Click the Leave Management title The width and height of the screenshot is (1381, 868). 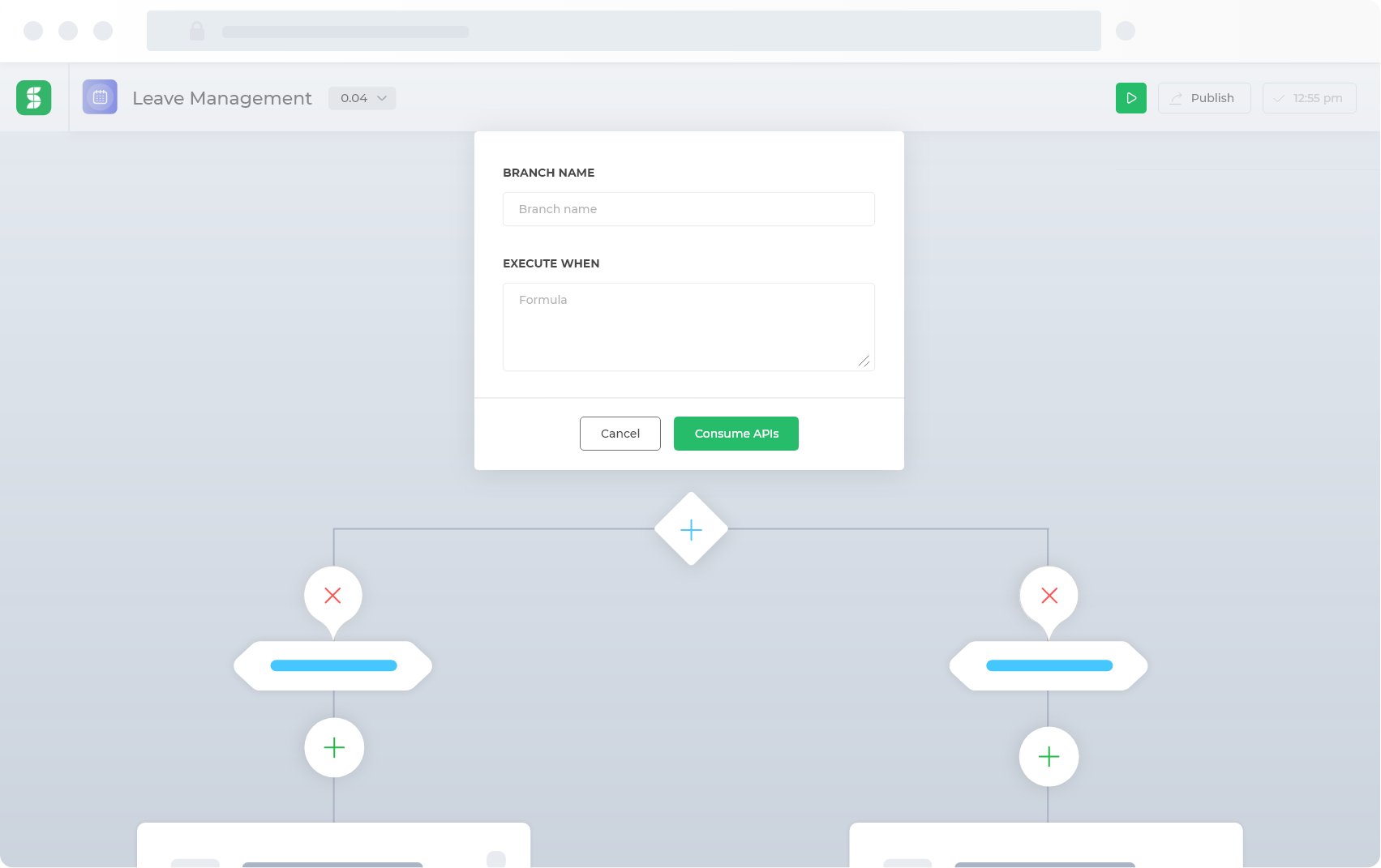coord(222,98)
